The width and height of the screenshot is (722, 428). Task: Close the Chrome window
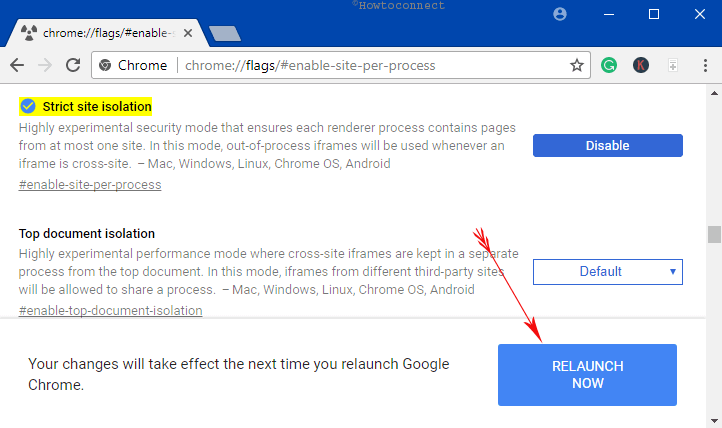click(x=699, y=14)
